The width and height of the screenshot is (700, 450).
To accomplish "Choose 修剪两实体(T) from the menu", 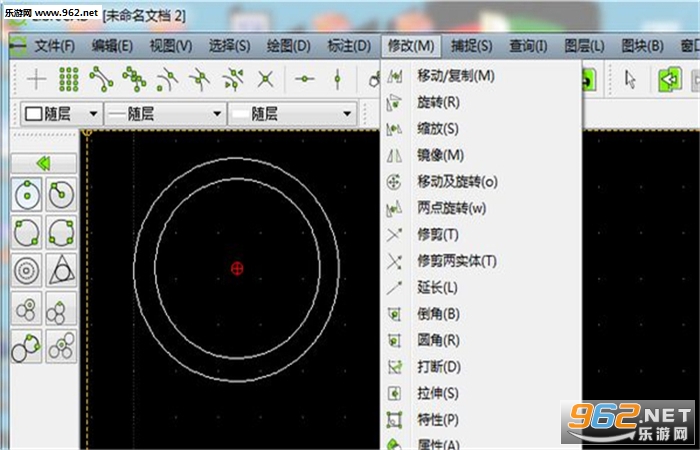I will tap(481, 261).
